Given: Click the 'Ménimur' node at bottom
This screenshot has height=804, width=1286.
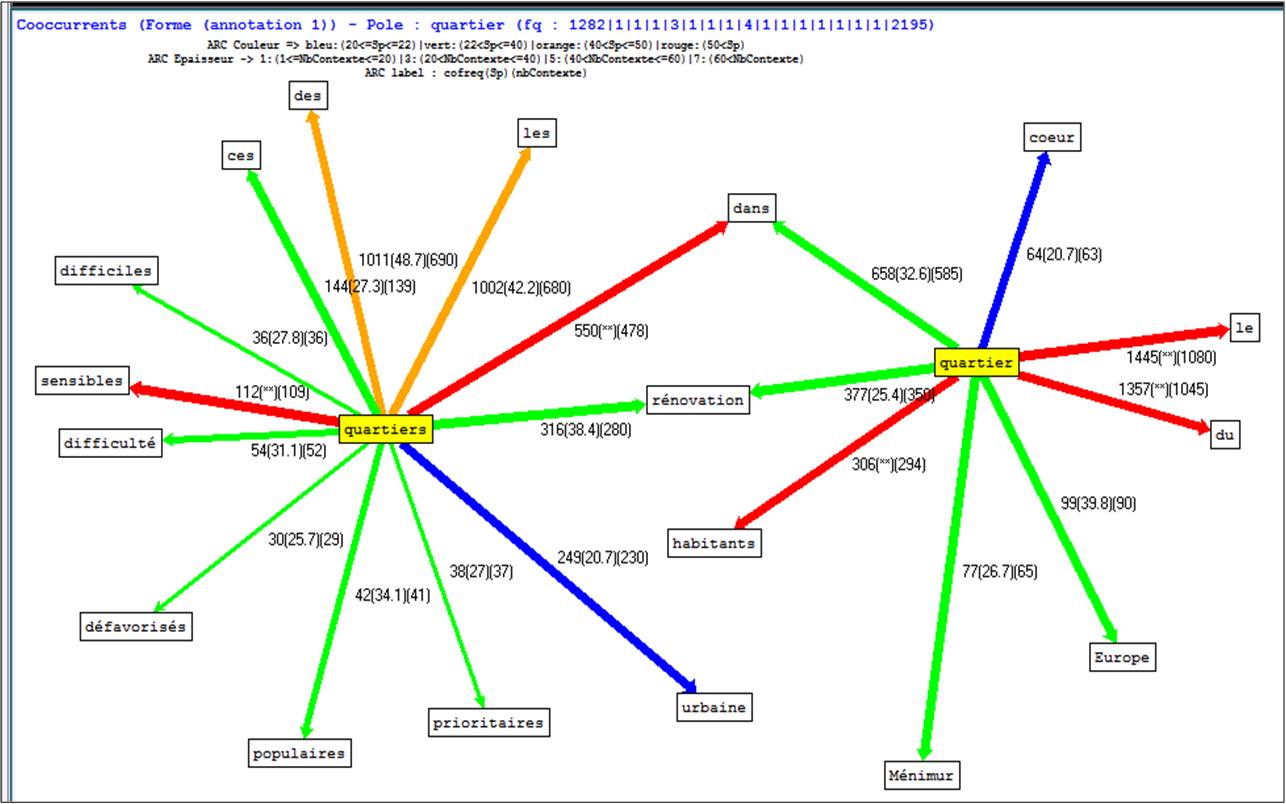Looking at the screenshot, I should click(924, 775).
